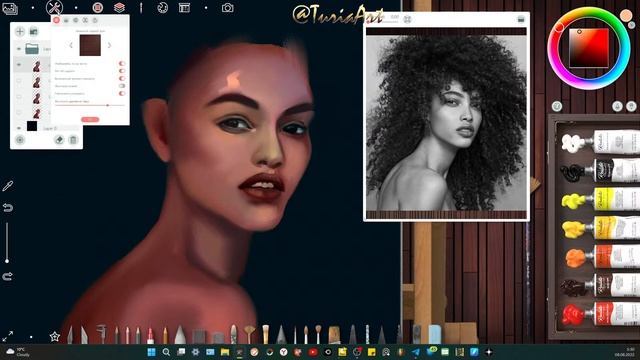Select the fourth tab in settings popup
Viewport: 640px width, 360px height.
click(x=85, y=20)
